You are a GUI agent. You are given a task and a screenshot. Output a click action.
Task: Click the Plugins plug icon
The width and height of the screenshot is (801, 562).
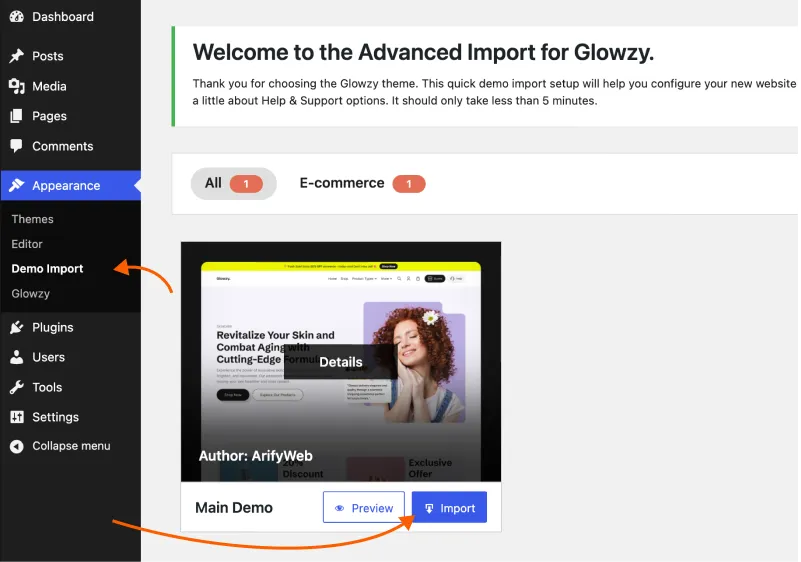16,327
